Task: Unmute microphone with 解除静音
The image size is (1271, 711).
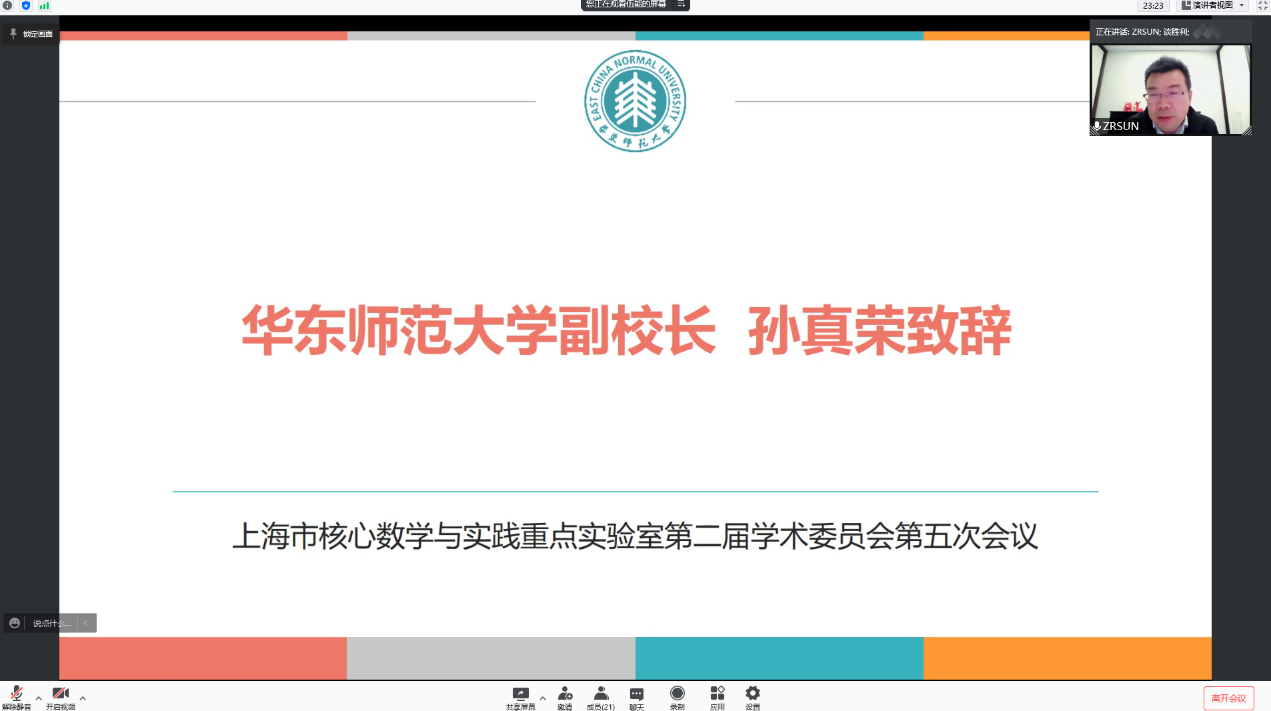Action: pyautogui.click(x=16, y=697)
